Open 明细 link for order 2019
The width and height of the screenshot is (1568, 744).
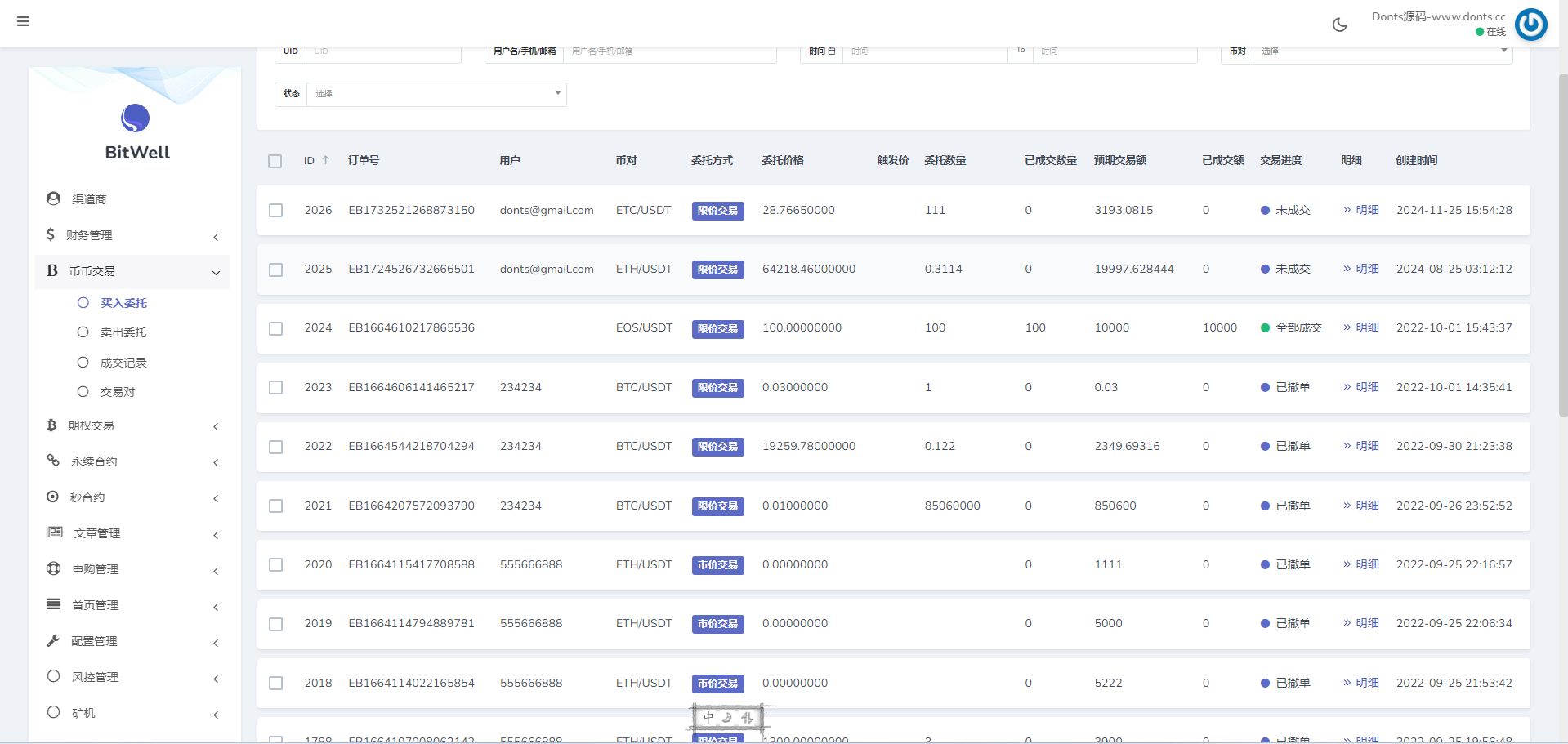click(1361, 623)
